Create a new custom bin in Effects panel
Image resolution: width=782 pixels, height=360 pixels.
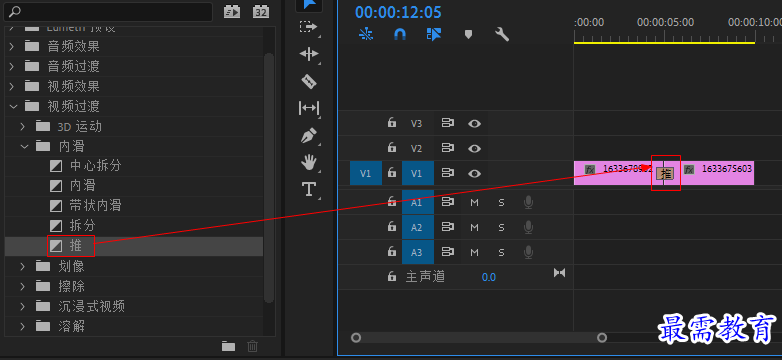coord(228,346)
